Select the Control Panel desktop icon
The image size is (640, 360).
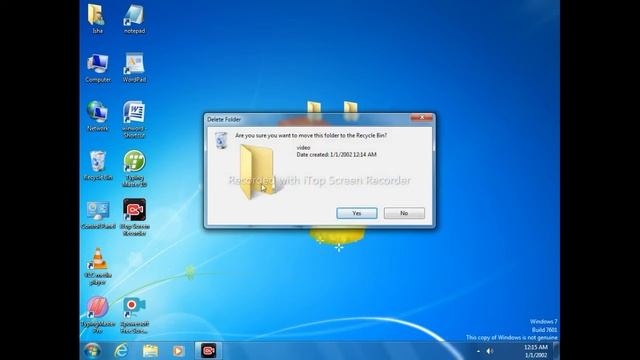tap(98, 215)
